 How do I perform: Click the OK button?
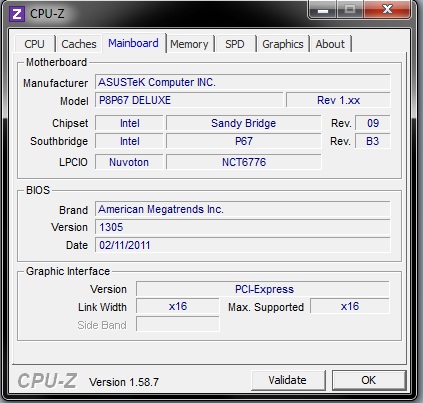(369, 380)
